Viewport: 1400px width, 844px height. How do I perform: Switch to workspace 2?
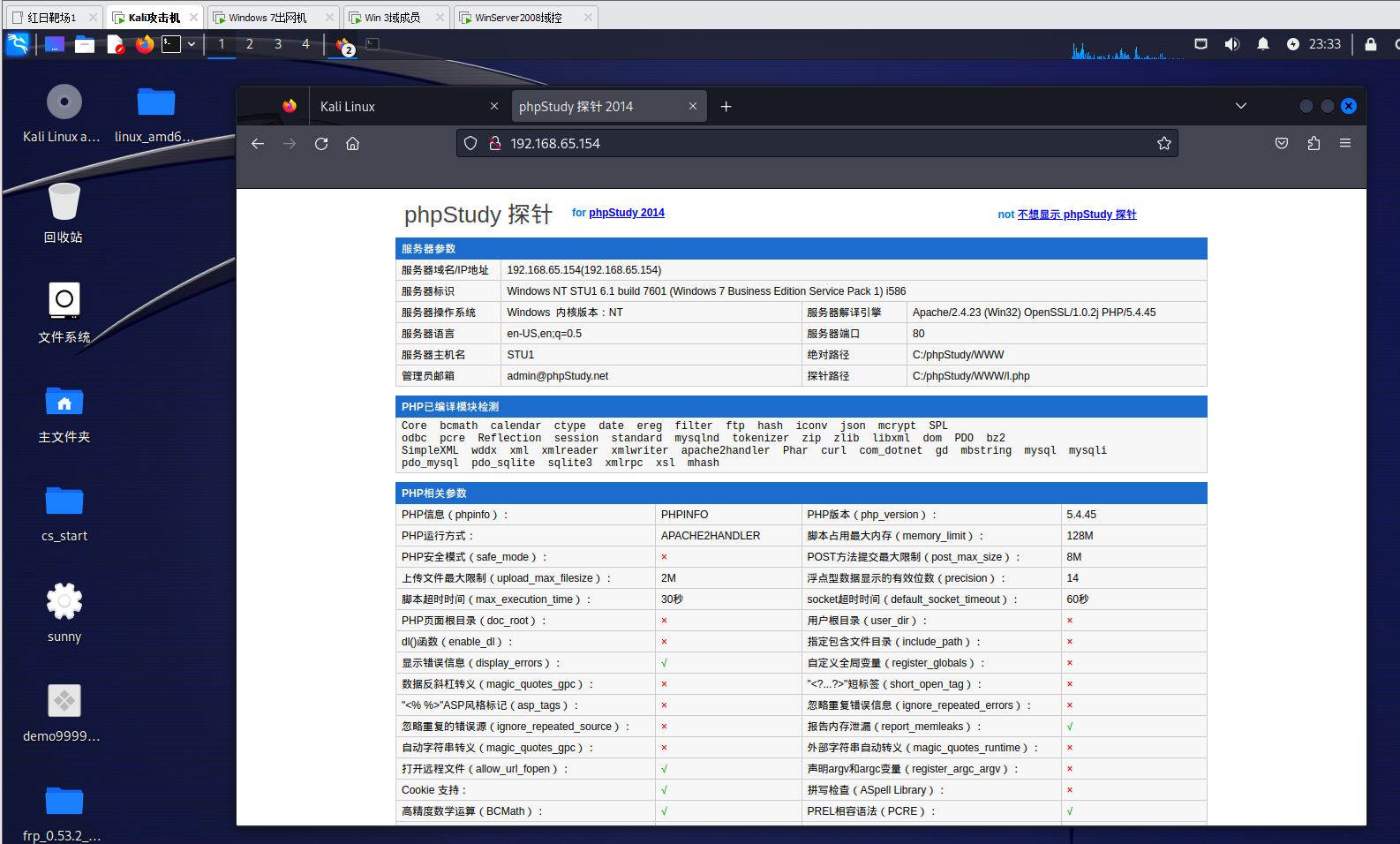(x=250, y=44)
